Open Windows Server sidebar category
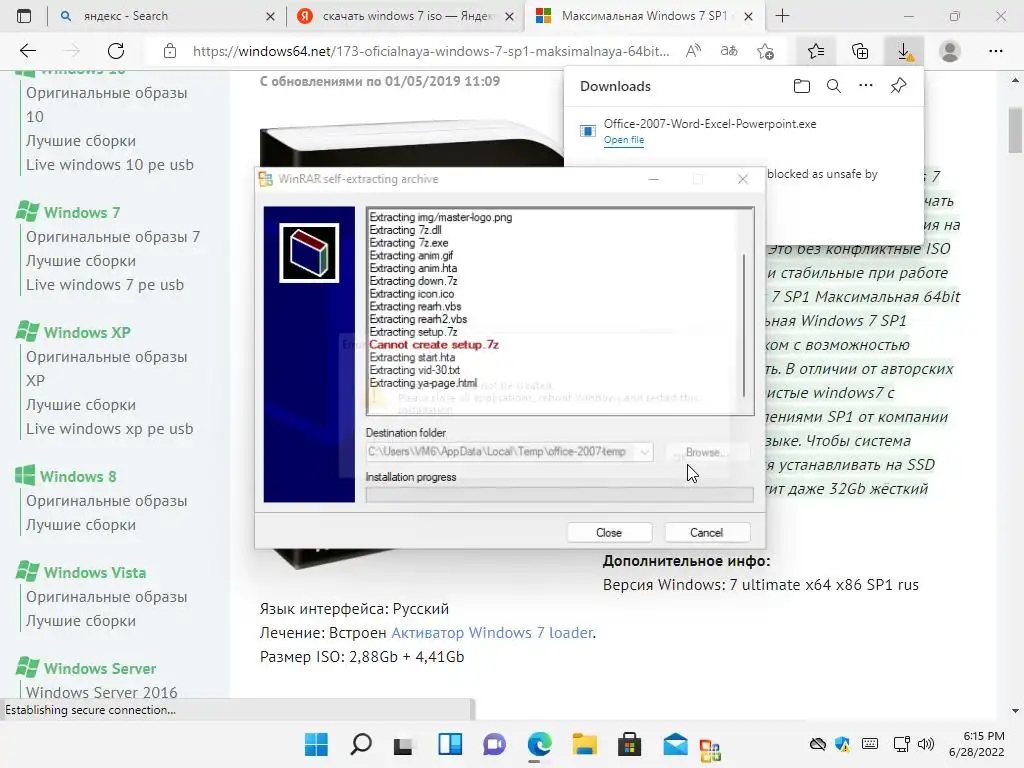The image size is (1024, 768). pos(100,669)
